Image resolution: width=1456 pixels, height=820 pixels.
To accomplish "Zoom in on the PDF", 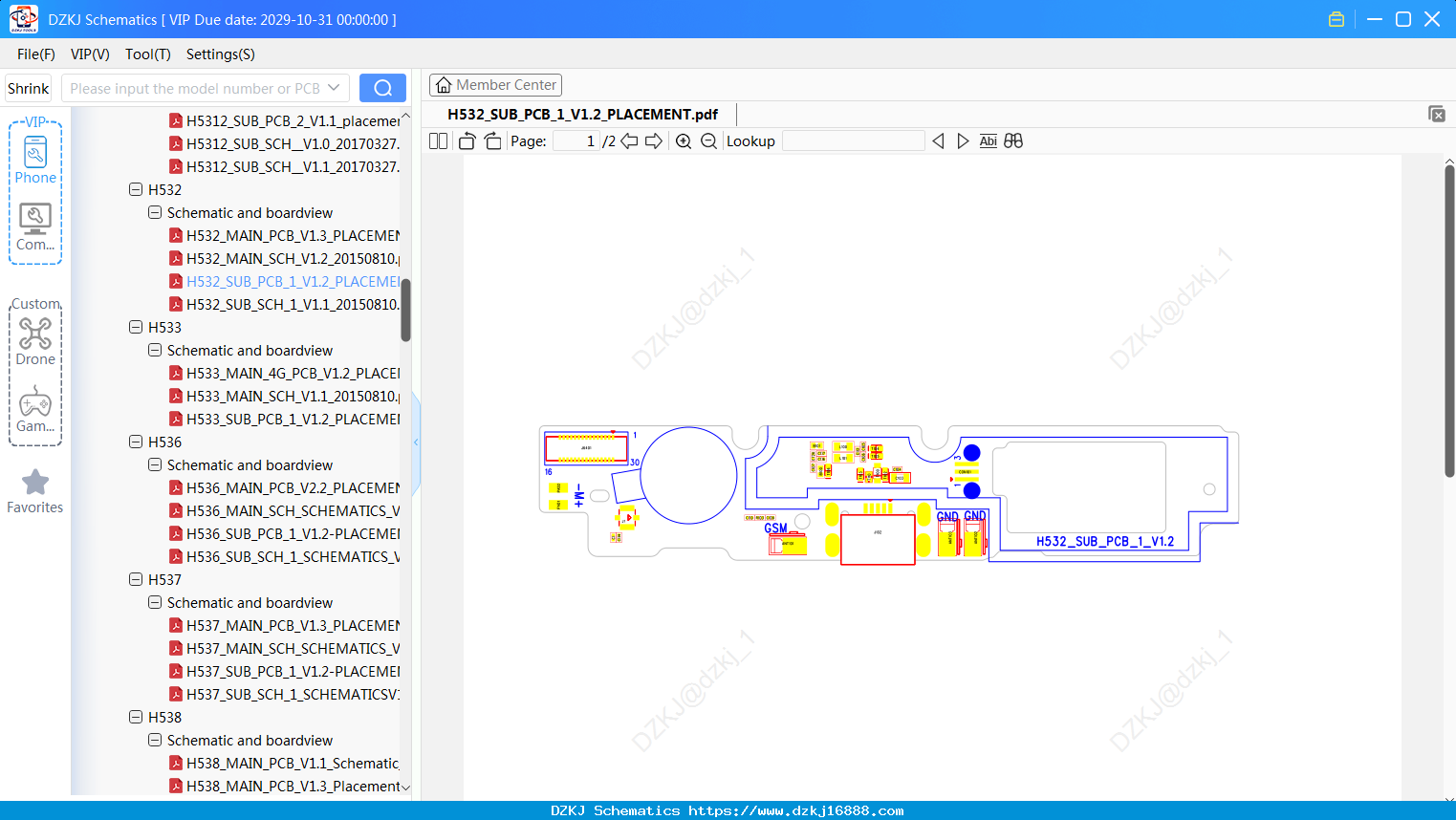I will [684, 141].
